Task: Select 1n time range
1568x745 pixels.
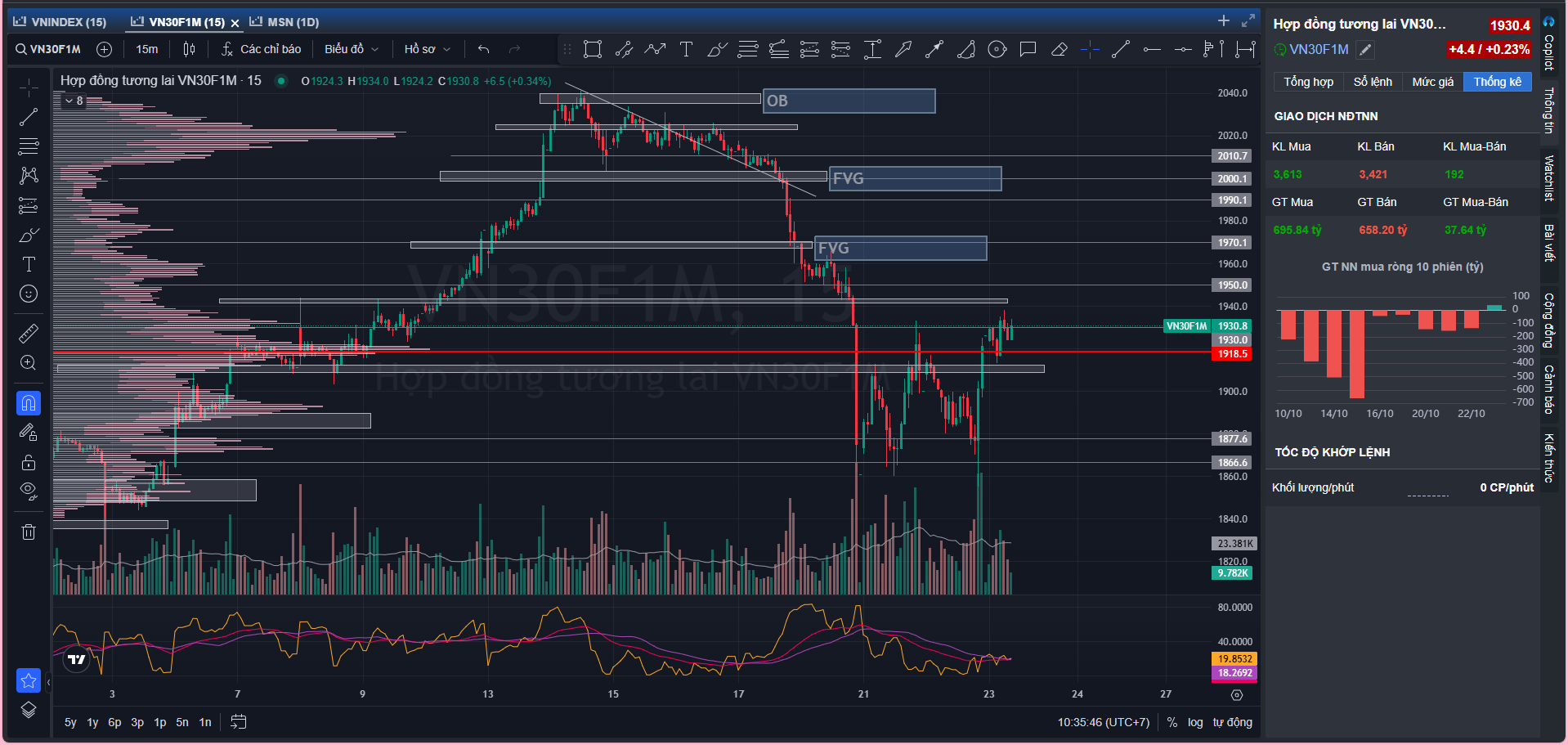Action: click(205, 723)
